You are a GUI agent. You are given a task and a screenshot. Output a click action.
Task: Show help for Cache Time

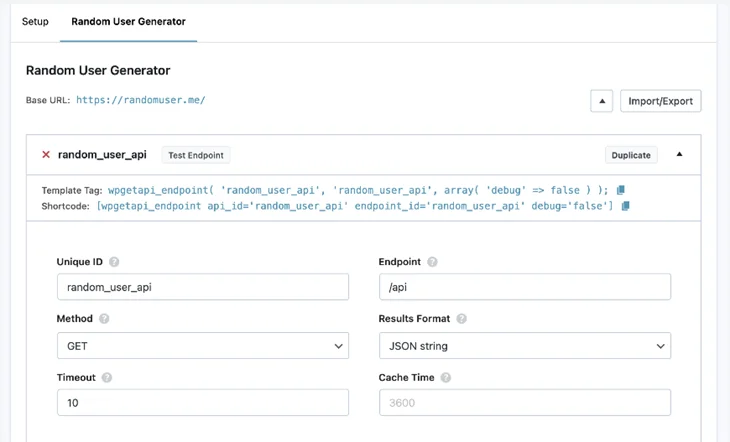pos(446,377)
